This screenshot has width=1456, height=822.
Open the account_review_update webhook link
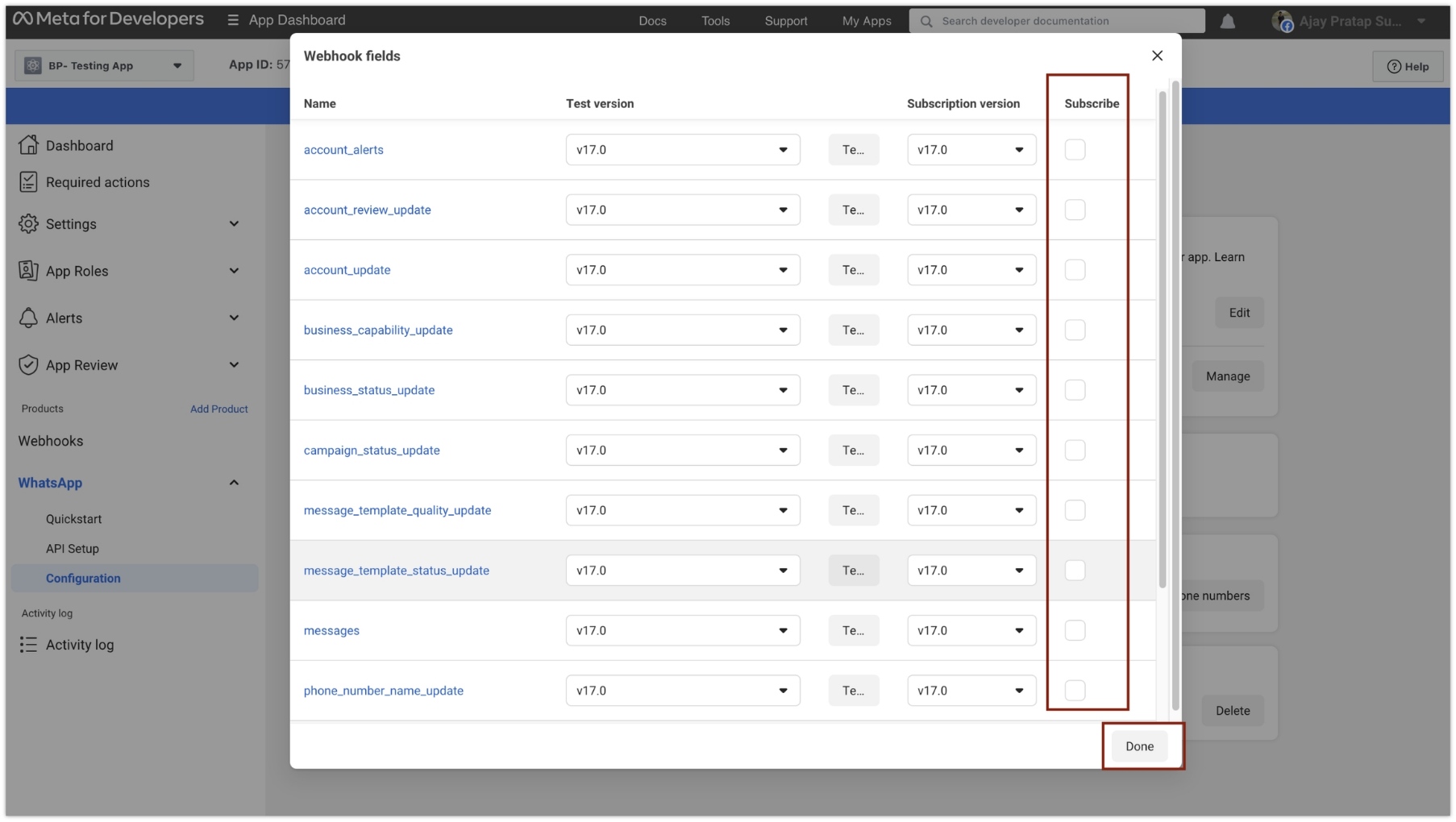tap(368, 210)
